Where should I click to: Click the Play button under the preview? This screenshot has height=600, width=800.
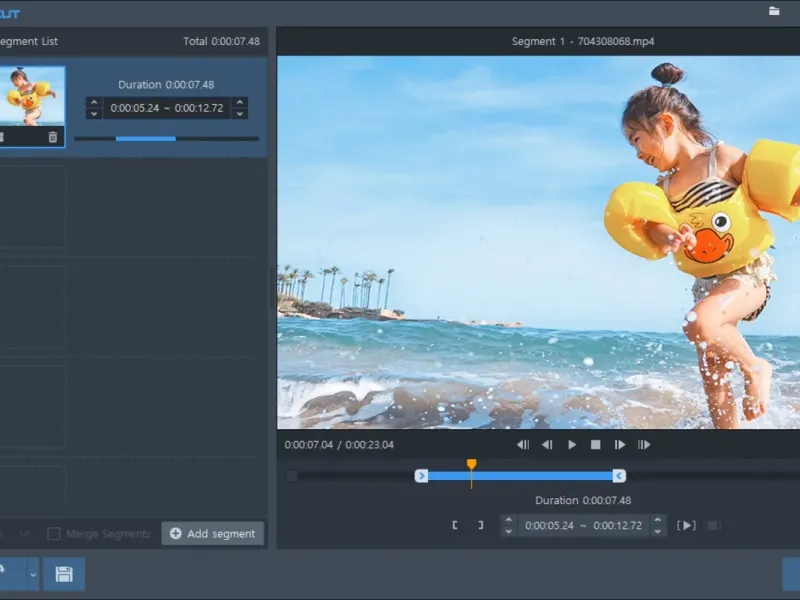click(x=572, y=445)
